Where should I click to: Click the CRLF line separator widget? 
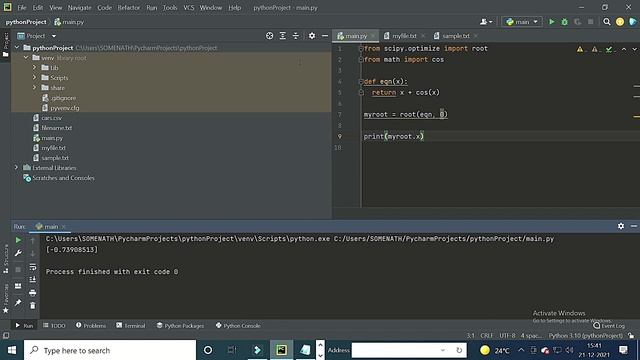coord(487,336)
